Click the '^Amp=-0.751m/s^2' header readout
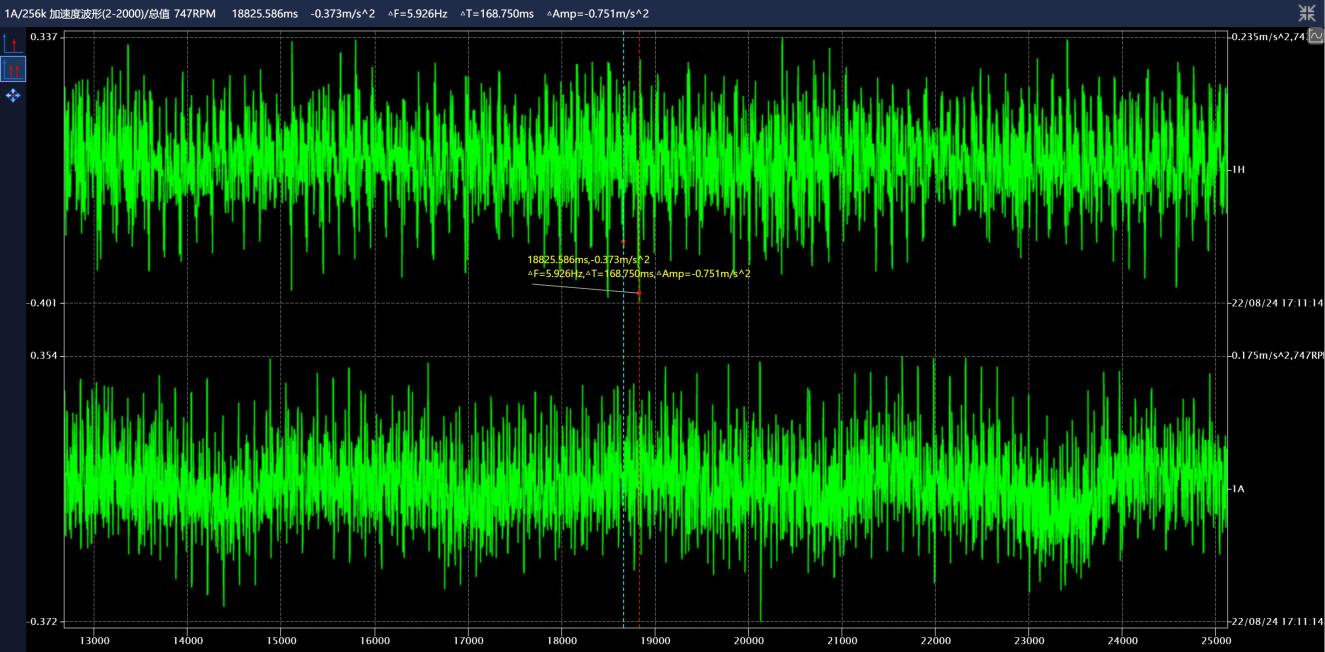 (597, 13)
